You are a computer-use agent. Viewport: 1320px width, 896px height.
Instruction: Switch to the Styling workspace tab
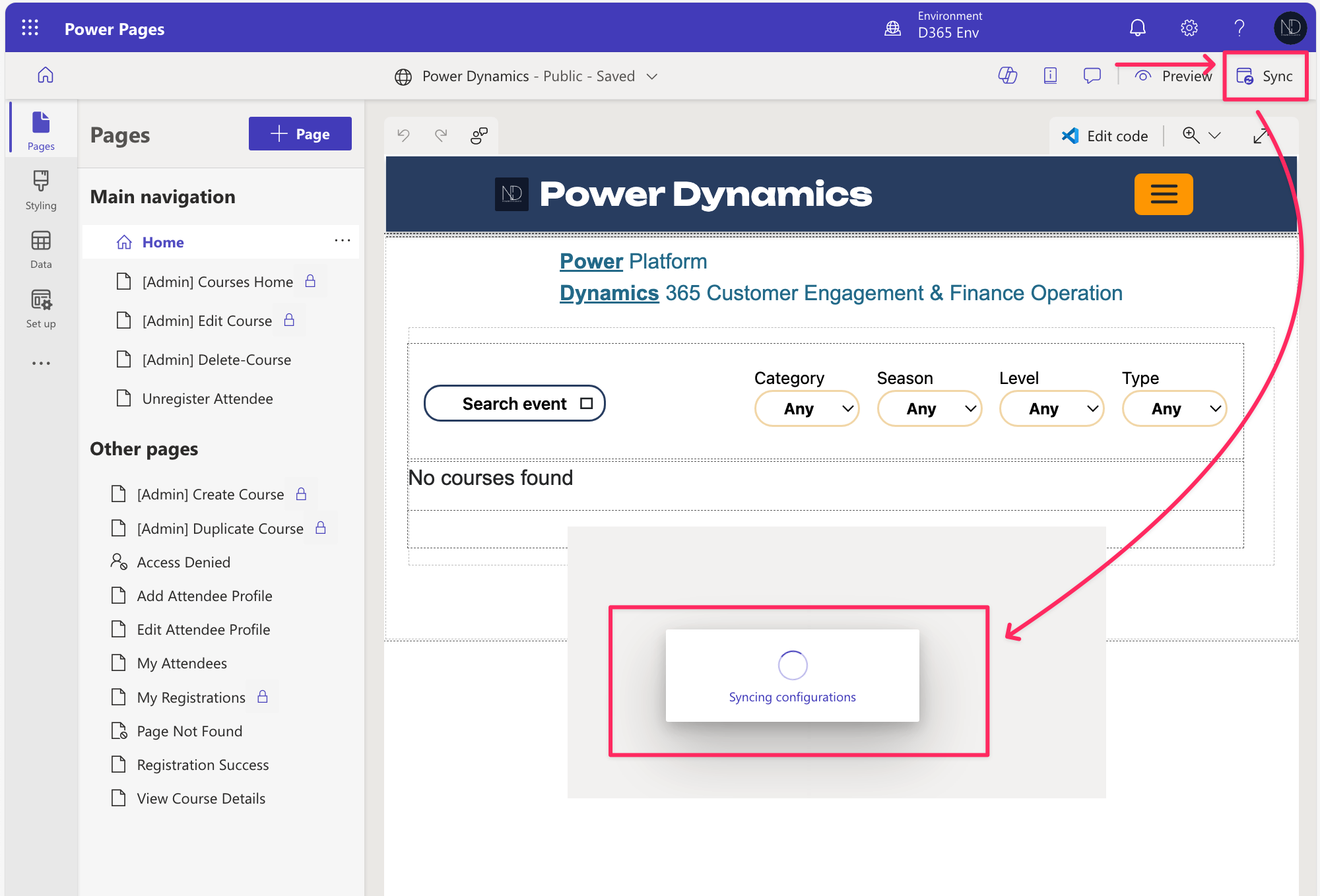coord(41,190)
